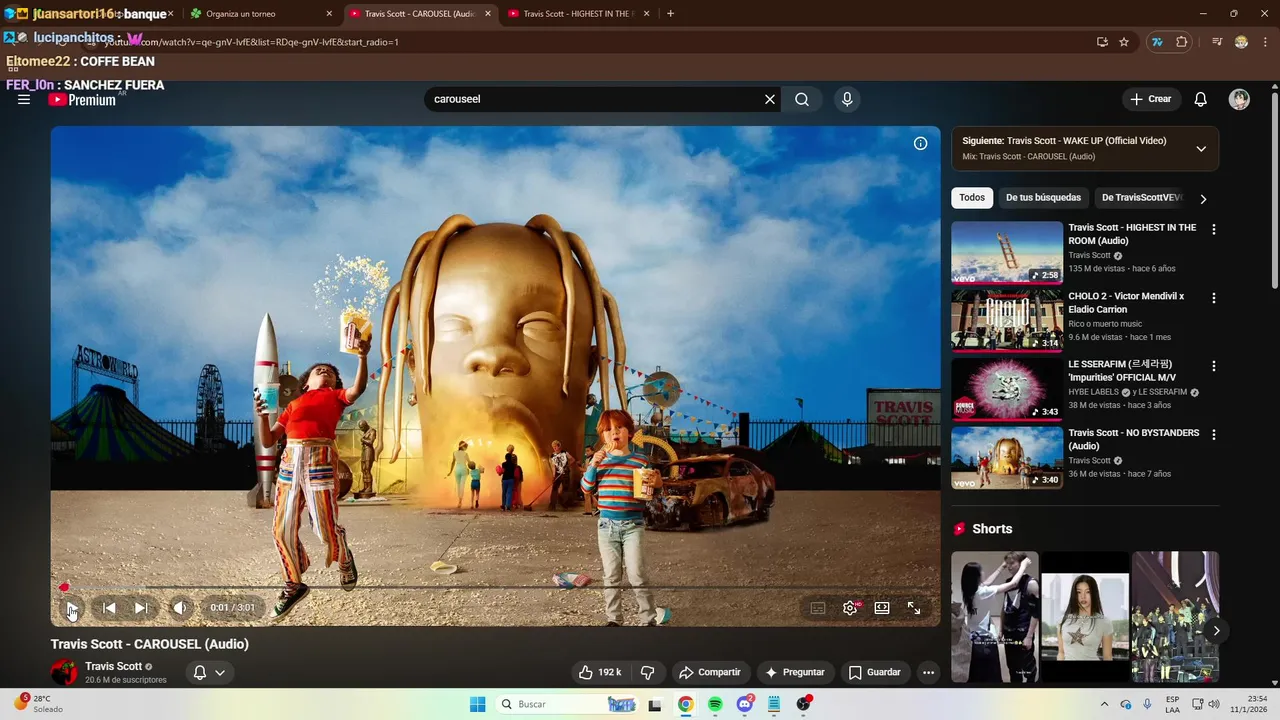This screenshot has height=720, width=1280.
Task: Open weather widget showing 28°C
Action: point(38,704)
